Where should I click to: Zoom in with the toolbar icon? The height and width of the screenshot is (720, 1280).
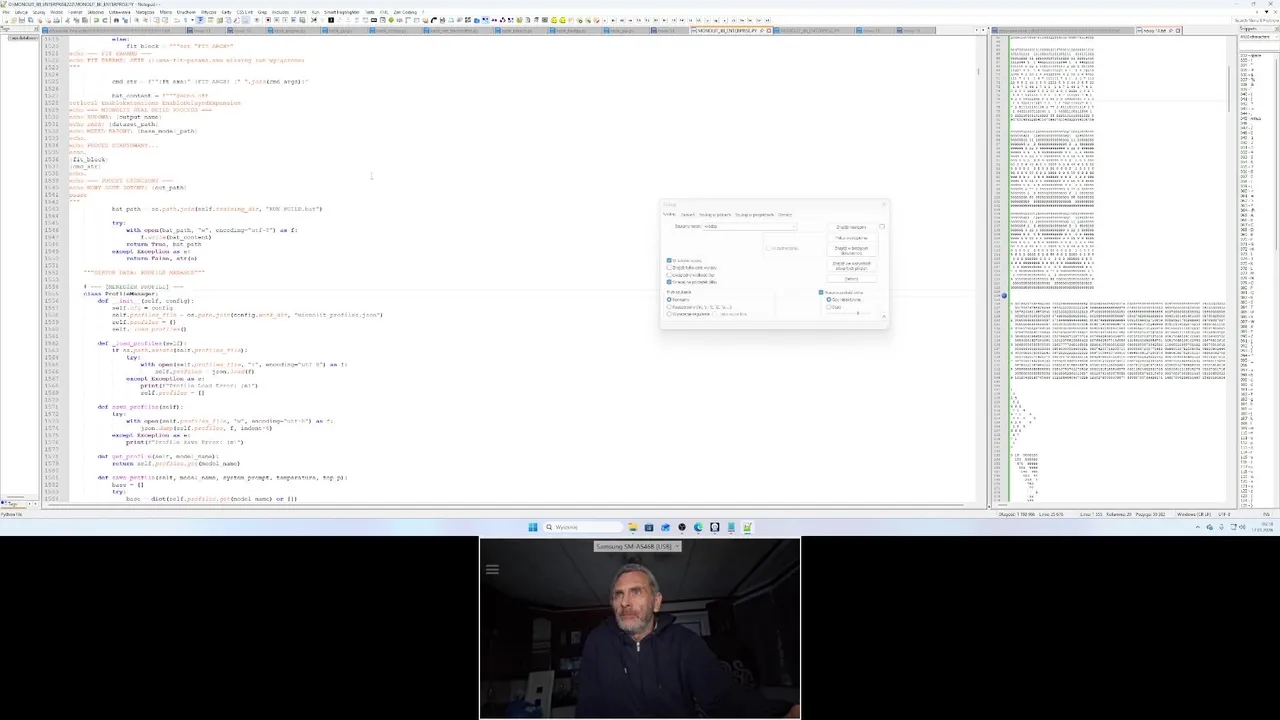136,20
